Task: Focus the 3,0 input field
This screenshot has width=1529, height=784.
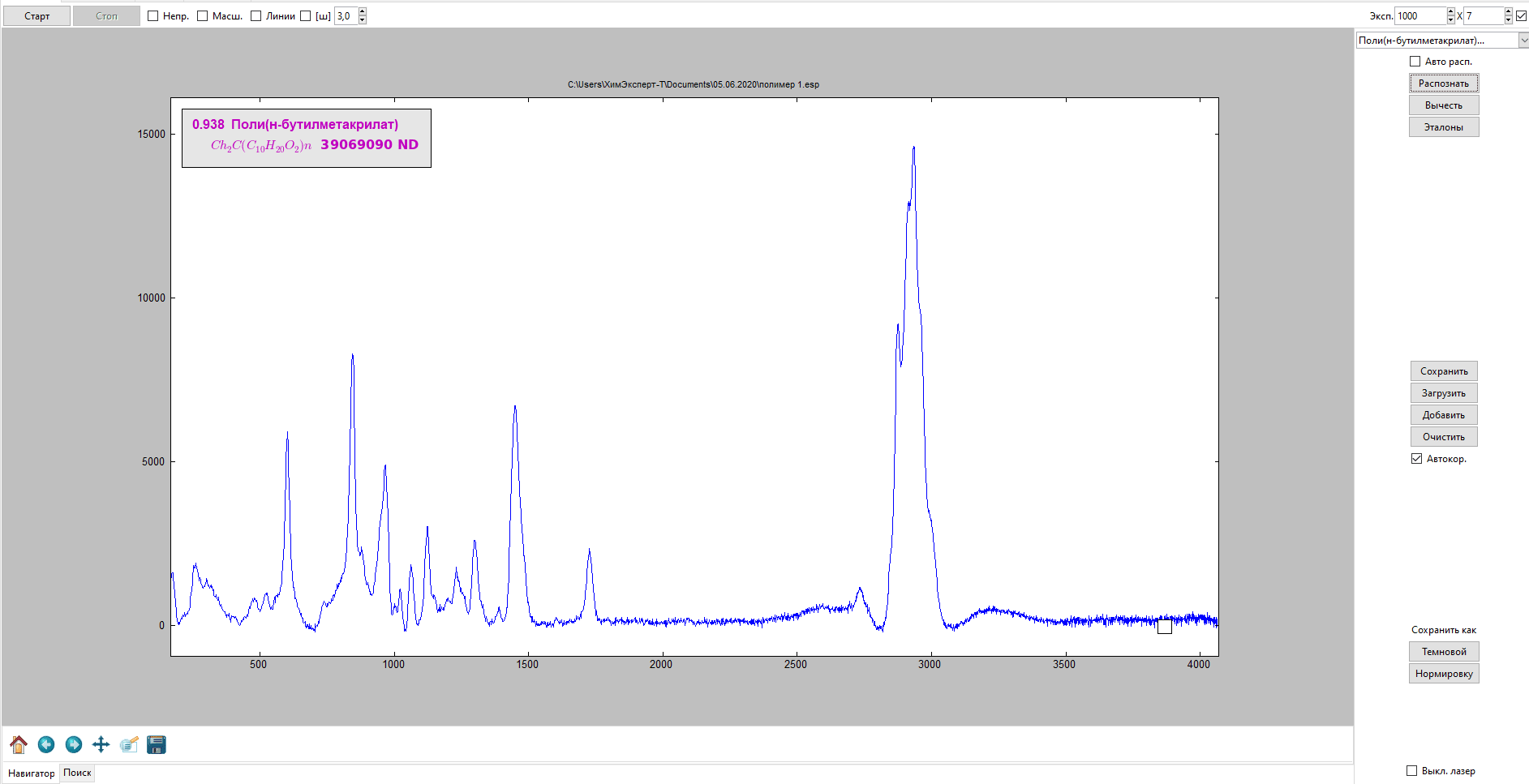Action: (346, 16)
